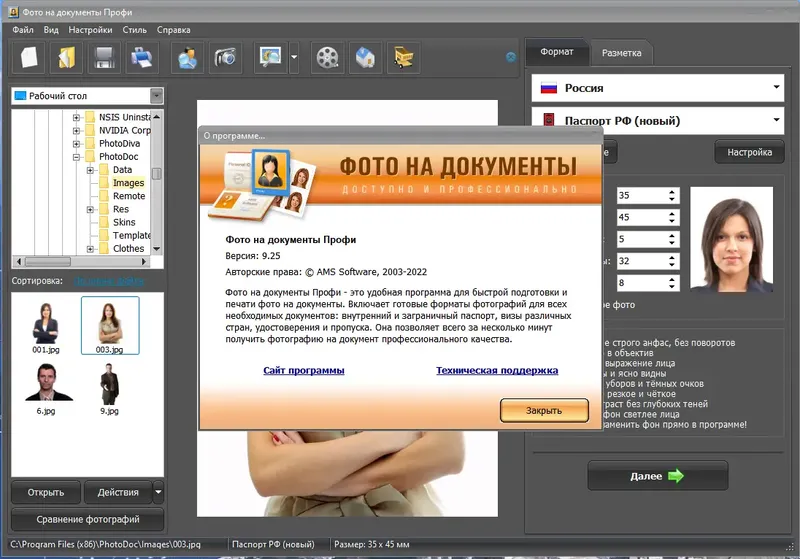Screen dimensions: 800x559
Task: Click the image viewer monitor icon
Action: pyautogui.click(x=270, y=58)
